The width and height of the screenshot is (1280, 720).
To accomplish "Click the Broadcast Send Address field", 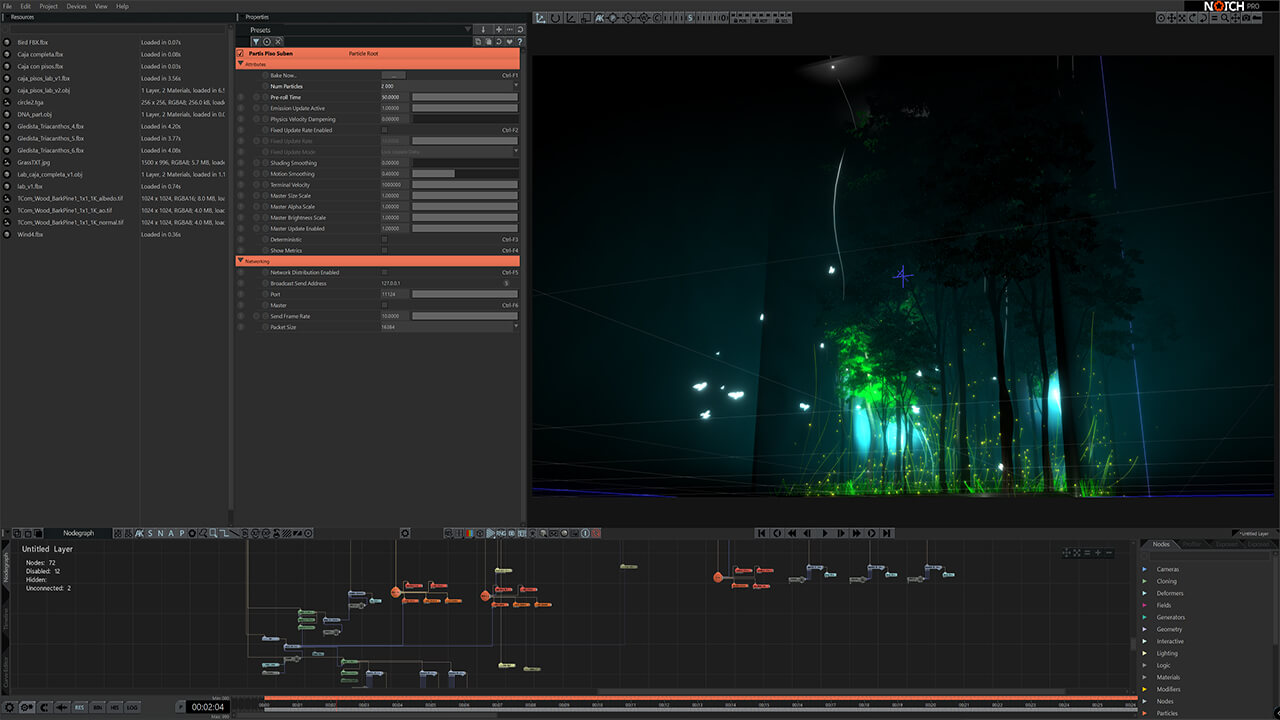I will coord(440,283).
